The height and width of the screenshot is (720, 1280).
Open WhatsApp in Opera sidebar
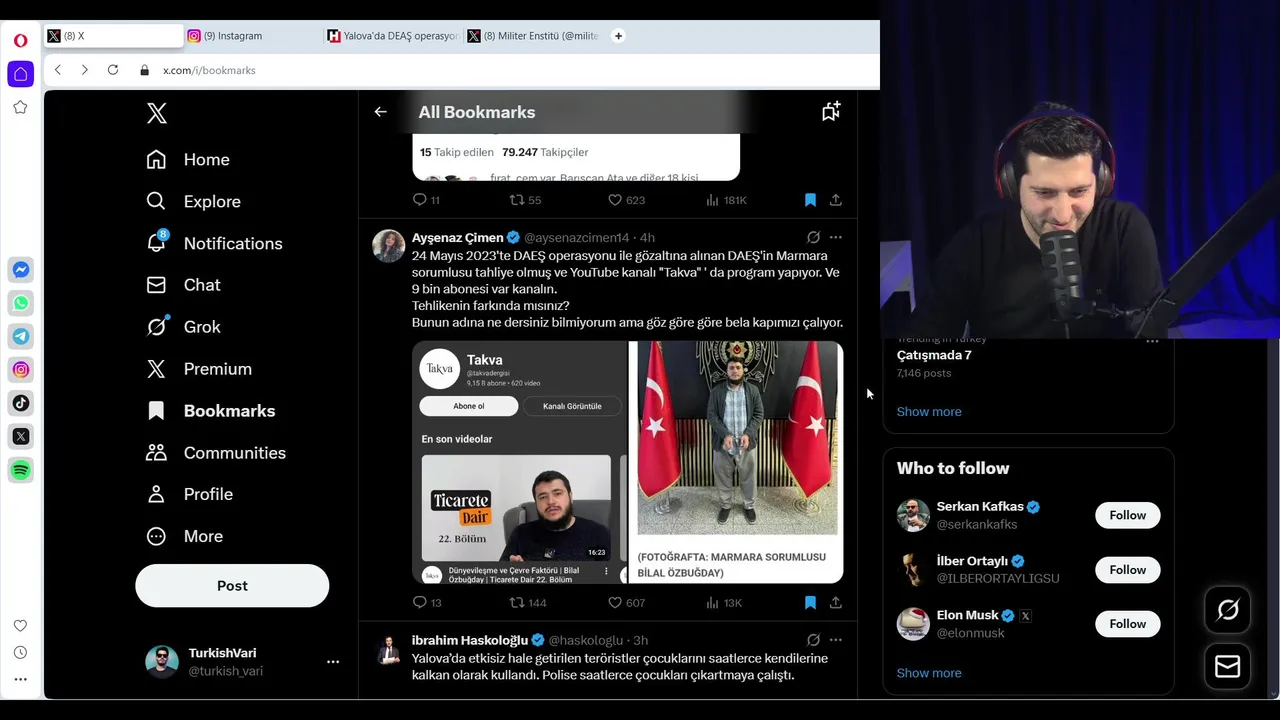(21, 303)
